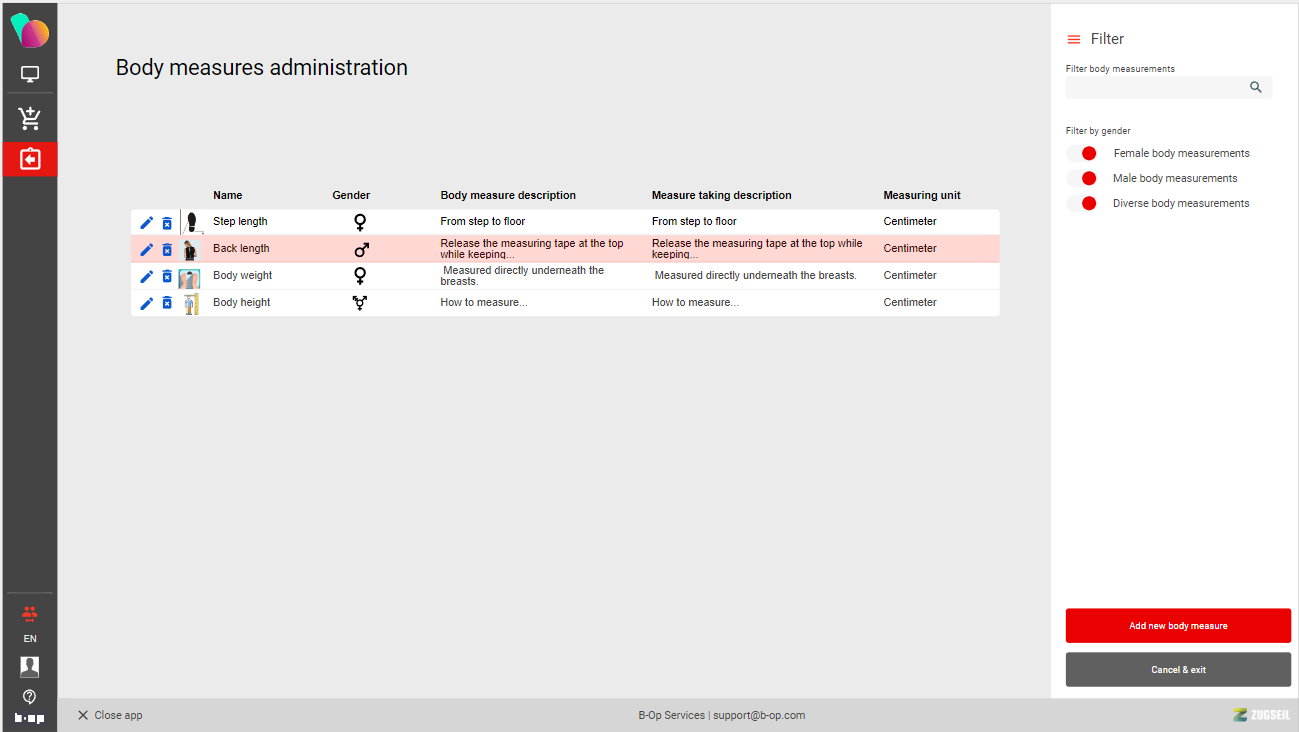Click the monitor icon in sidebar

(30, 74)
